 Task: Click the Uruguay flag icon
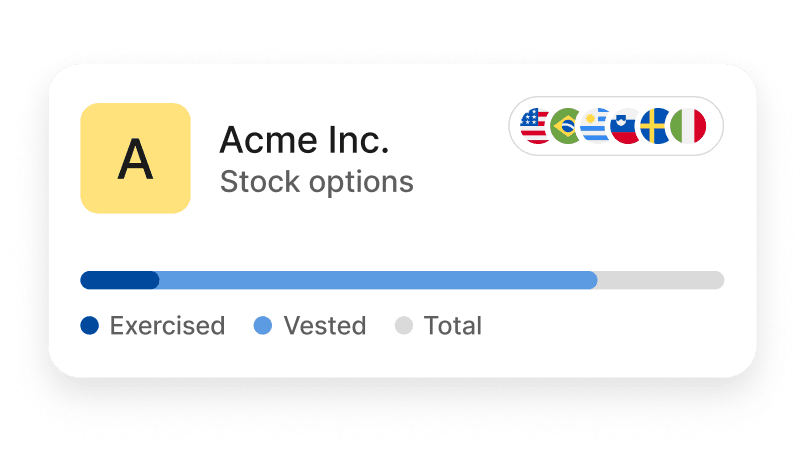595,126
